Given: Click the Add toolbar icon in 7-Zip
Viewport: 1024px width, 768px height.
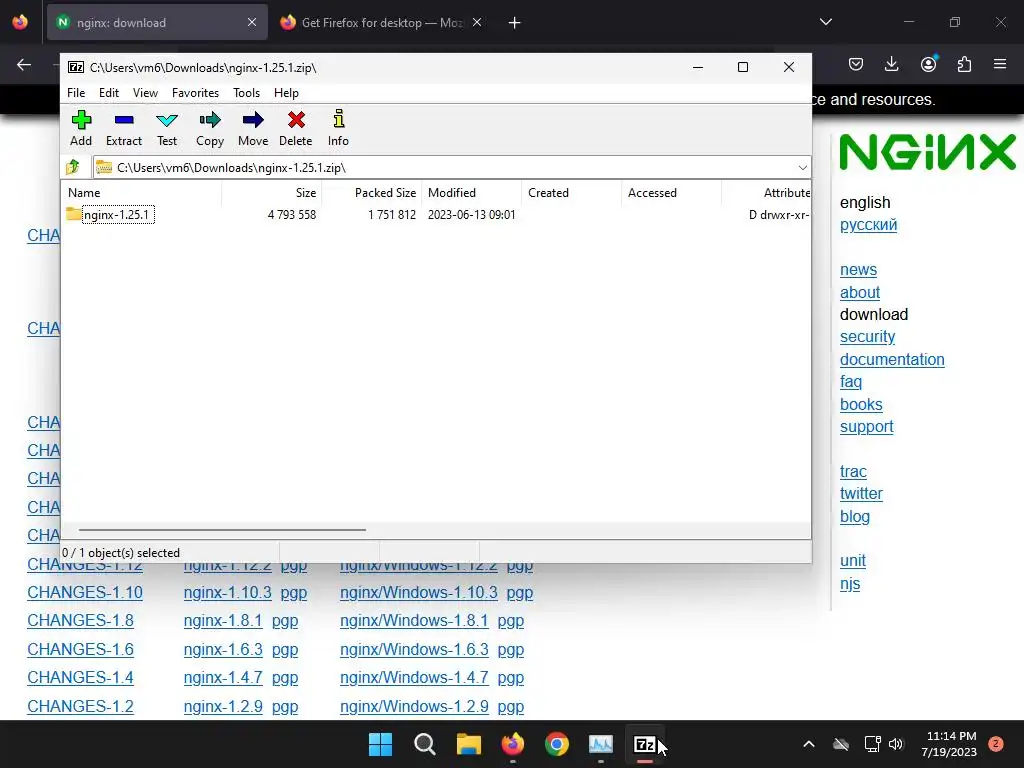Looking at the screenshot, I should click(81, 128).
